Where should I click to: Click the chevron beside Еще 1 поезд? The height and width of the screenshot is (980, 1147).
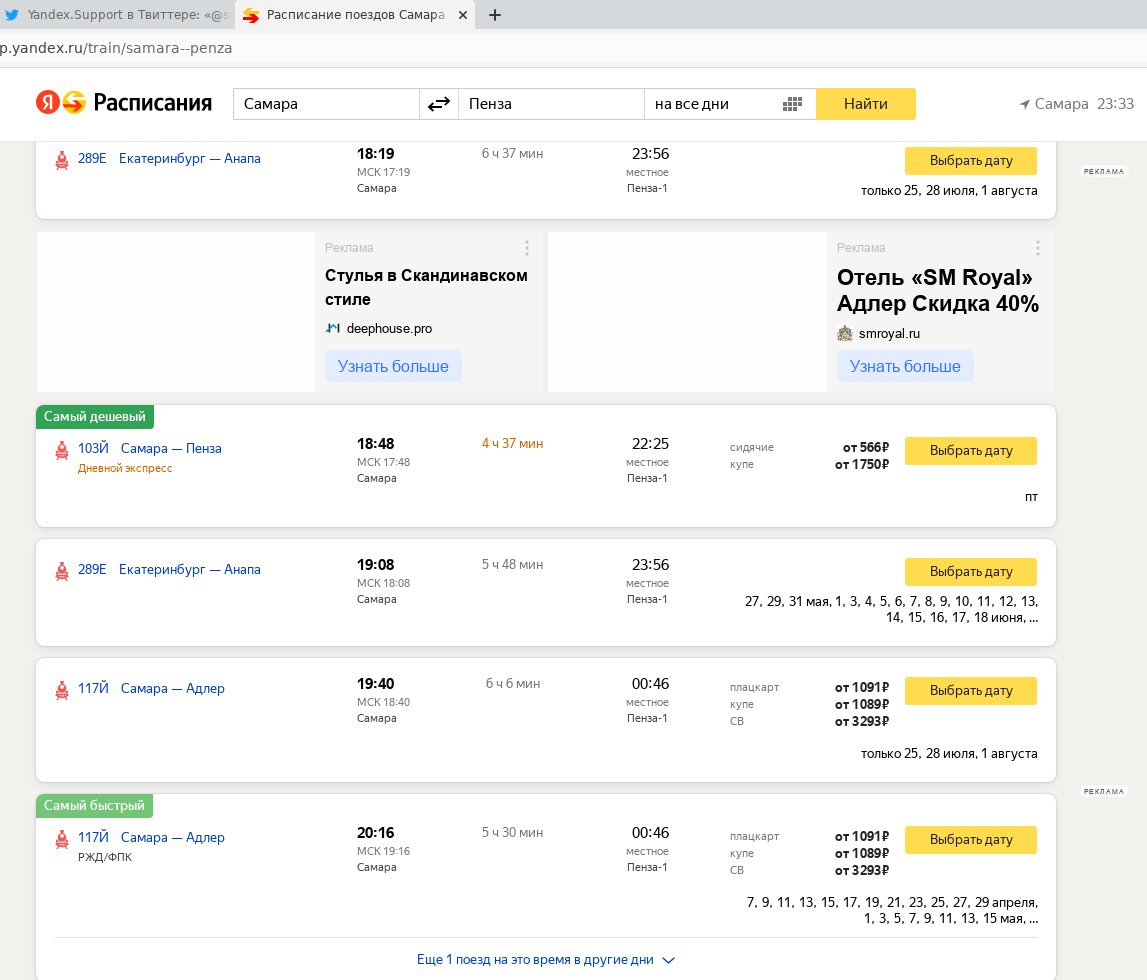coord(668,960)
